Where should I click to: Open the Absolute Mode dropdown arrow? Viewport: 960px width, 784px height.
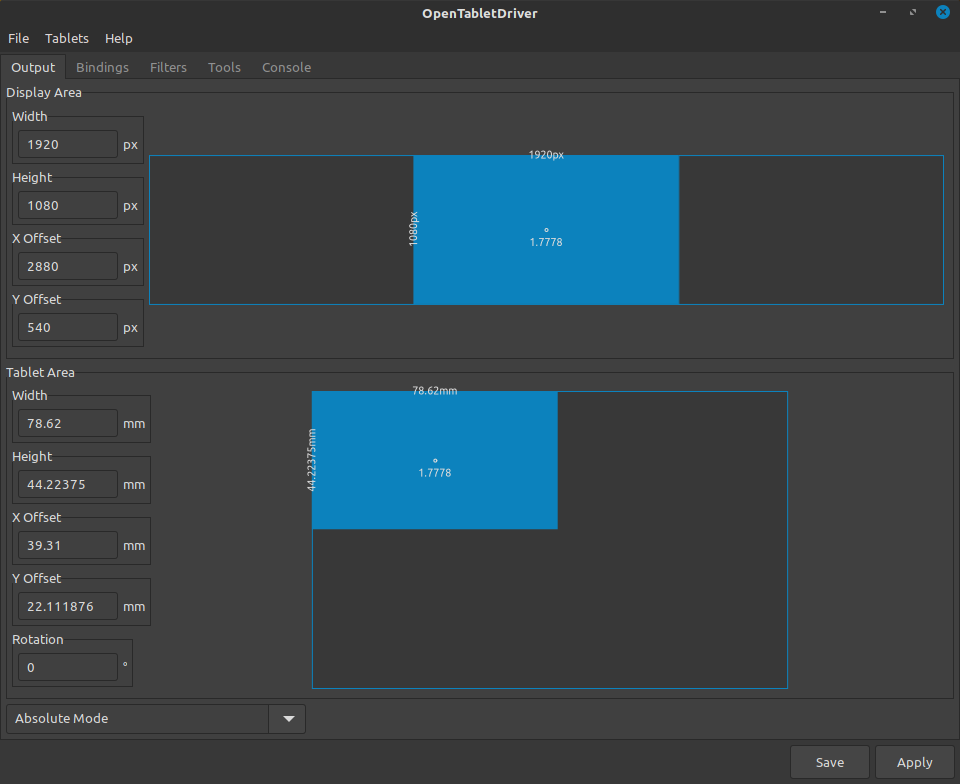(x=288, y=719)
